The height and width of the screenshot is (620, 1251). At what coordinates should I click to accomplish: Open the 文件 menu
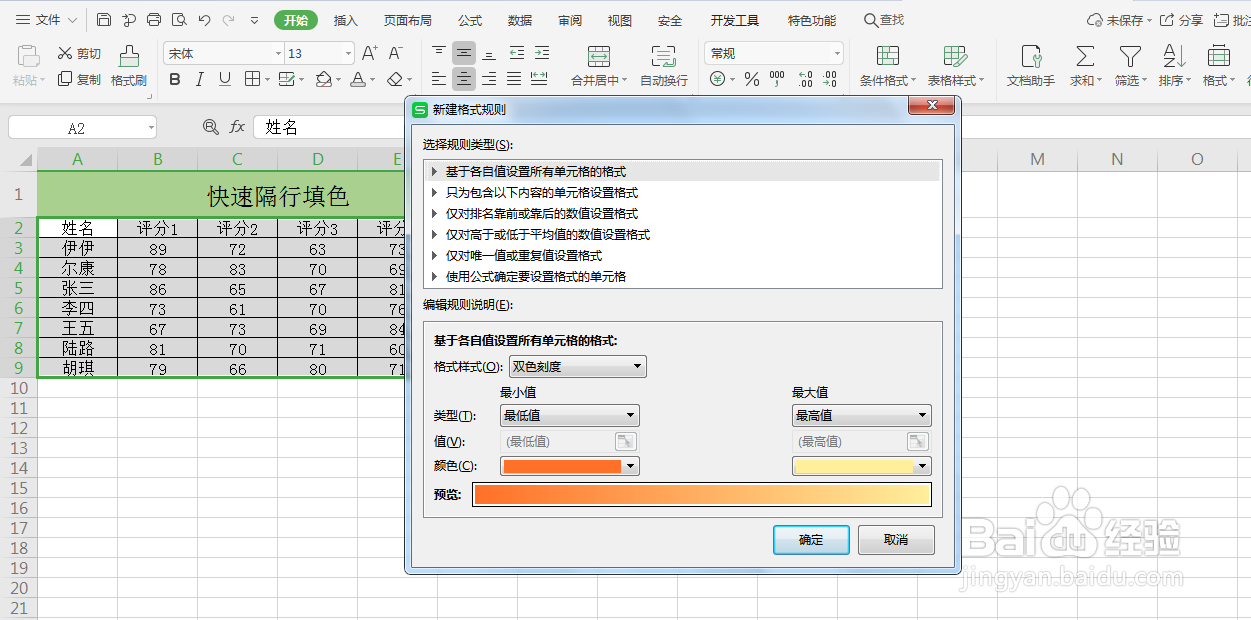45,18
